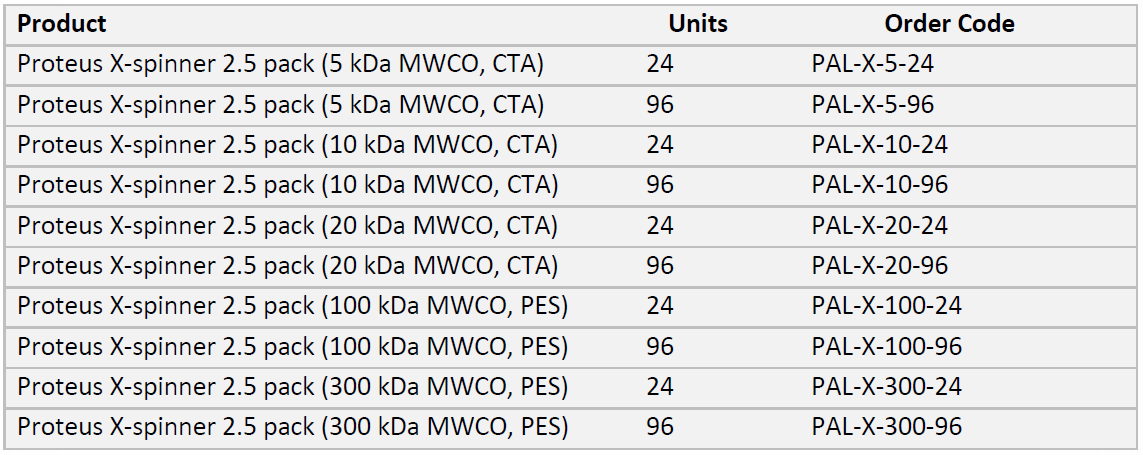Click the PAL-X-100-96 order code
The width and height of the screenshot is (1143, 455).
886,347
